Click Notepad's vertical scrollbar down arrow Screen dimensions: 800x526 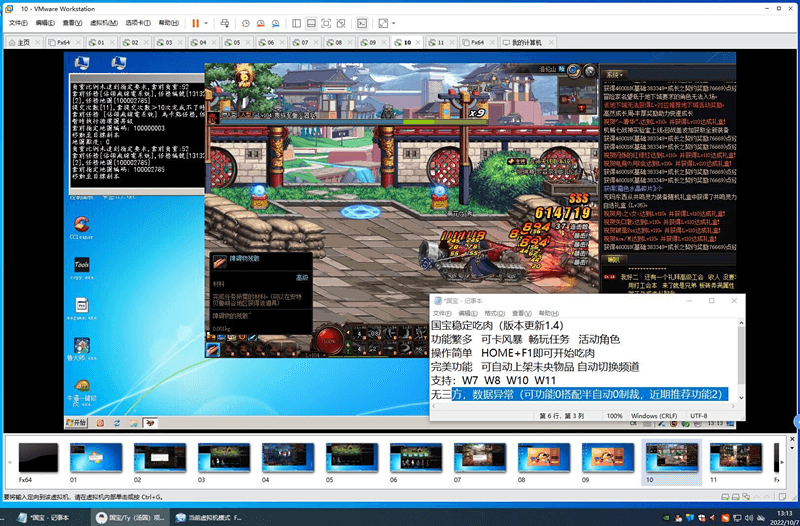pos(741,397)
